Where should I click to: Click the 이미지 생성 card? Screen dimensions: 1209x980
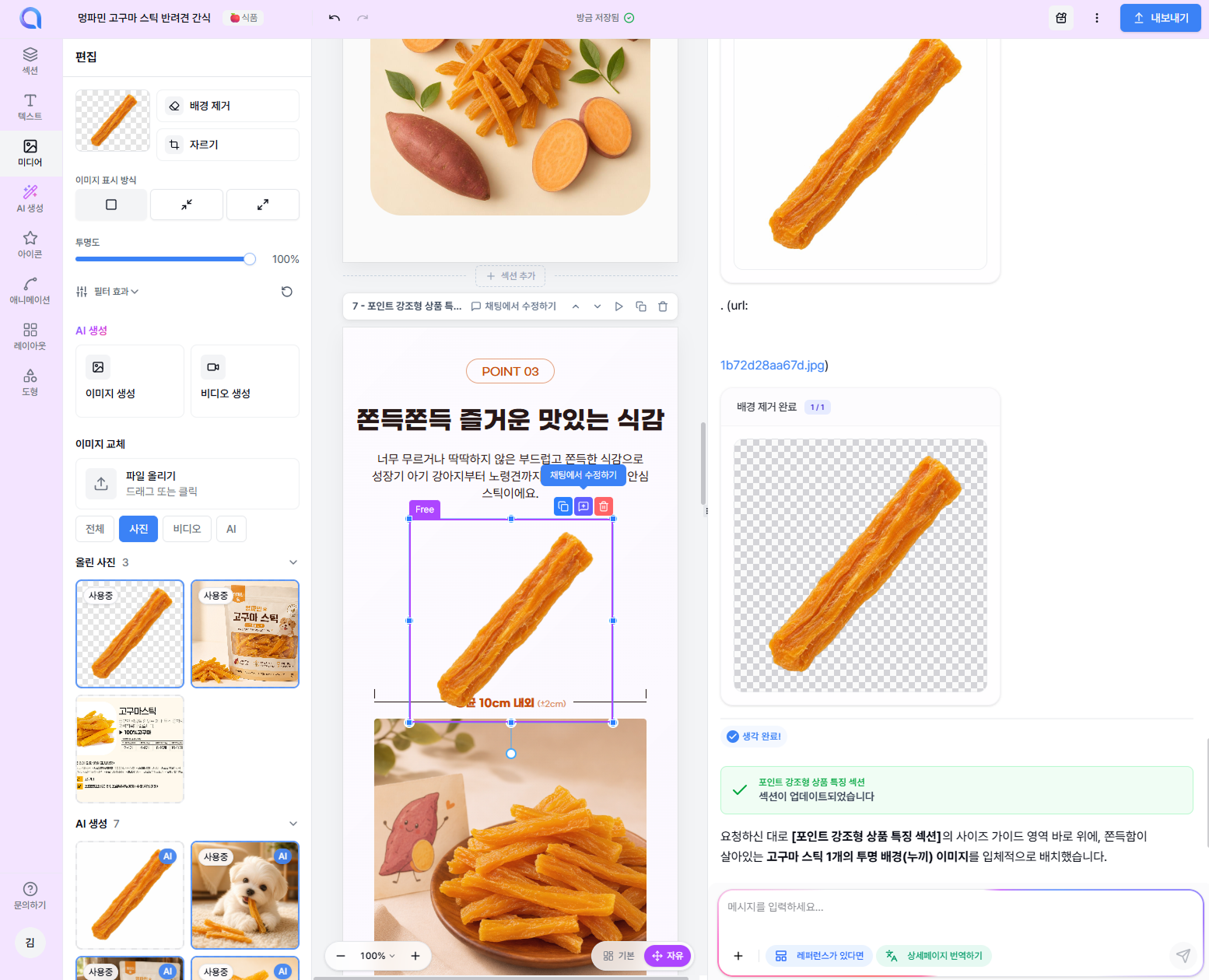pyautogui.click(x=130, y=381)
